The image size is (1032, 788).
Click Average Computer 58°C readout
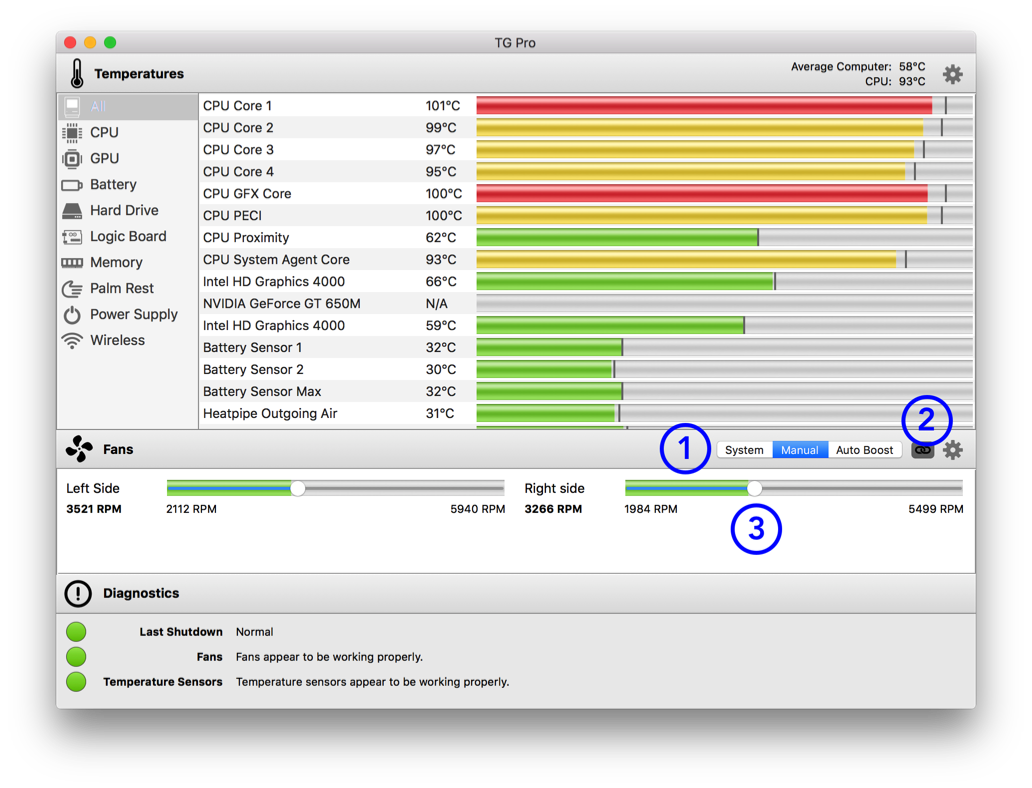(x=858, y=66)
